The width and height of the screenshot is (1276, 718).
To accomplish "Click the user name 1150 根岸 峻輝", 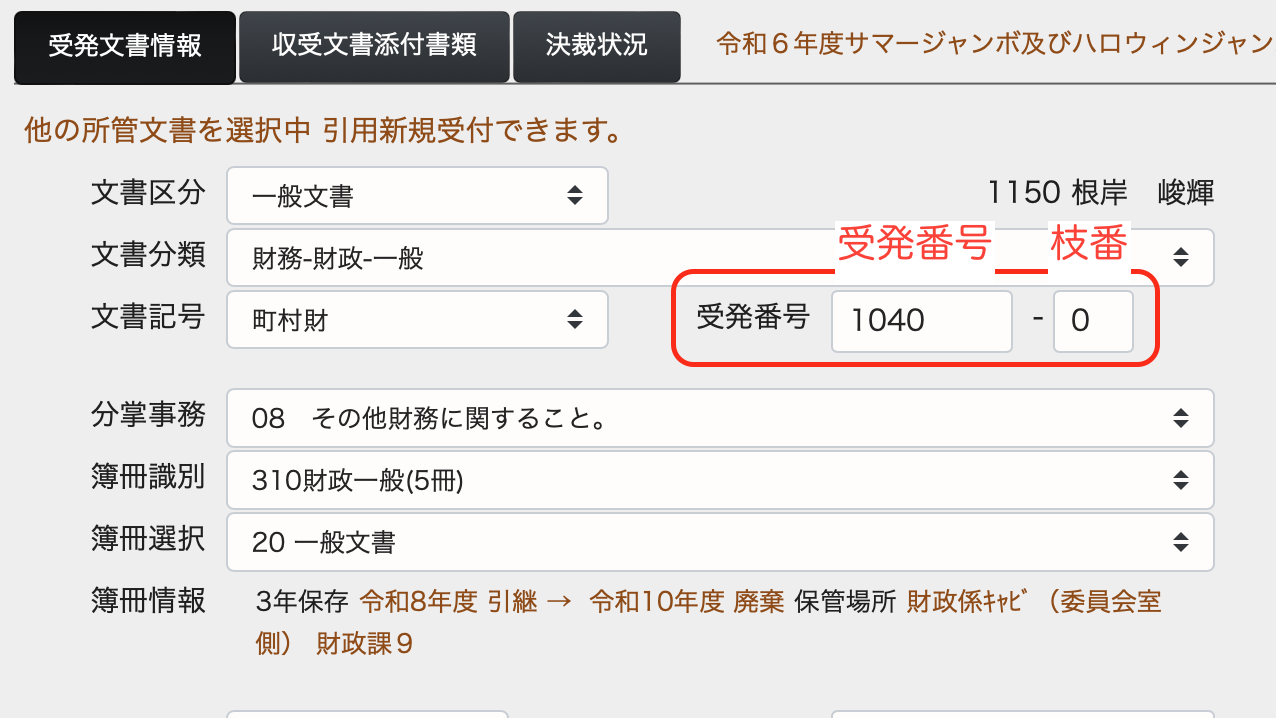I will [1100, 192].
